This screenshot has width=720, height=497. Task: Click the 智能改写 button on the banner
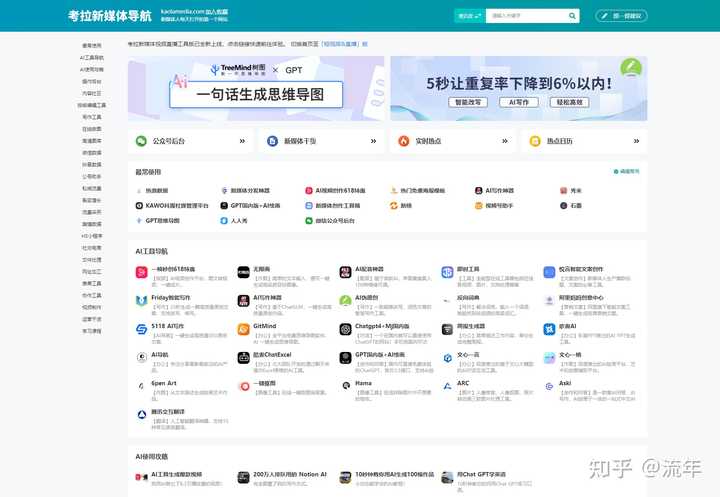[468, 102]
